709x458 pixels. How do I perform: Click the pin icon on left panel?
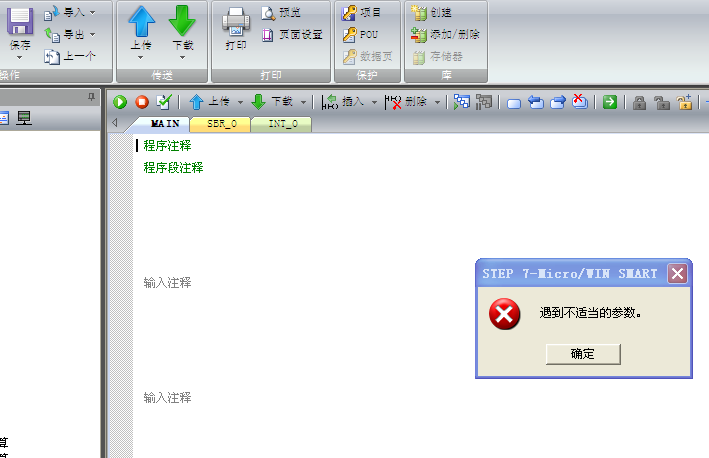pos(91,97)
